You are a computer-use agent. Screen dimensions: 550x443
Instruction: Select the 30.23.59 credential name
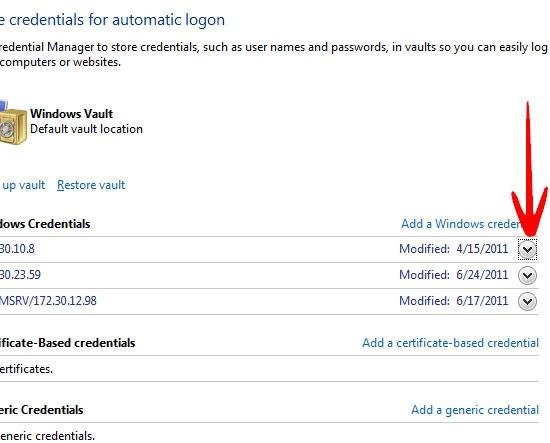tap(20, 275)
